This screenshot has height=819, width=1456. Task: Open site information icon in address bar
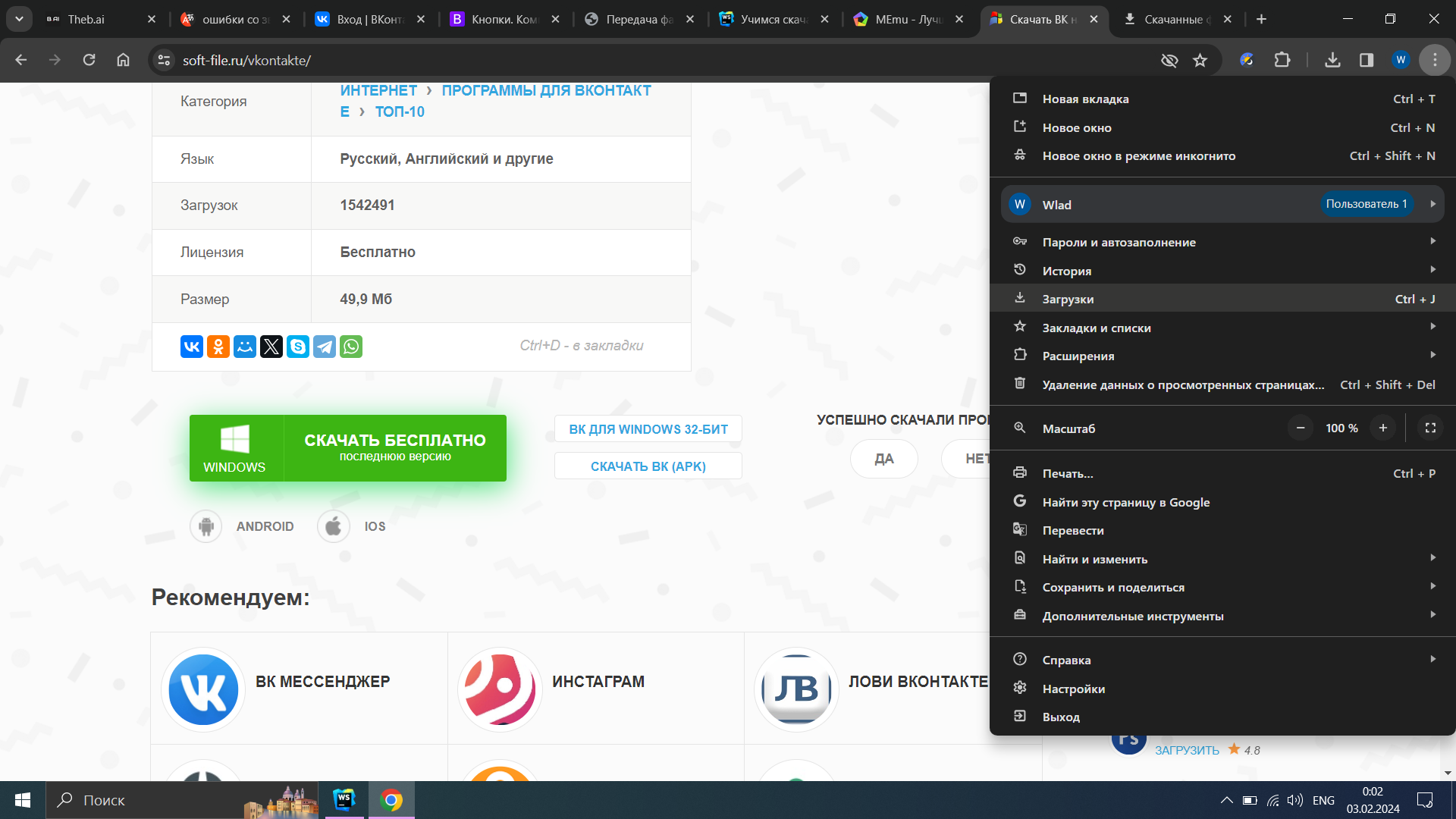point(164,60)
